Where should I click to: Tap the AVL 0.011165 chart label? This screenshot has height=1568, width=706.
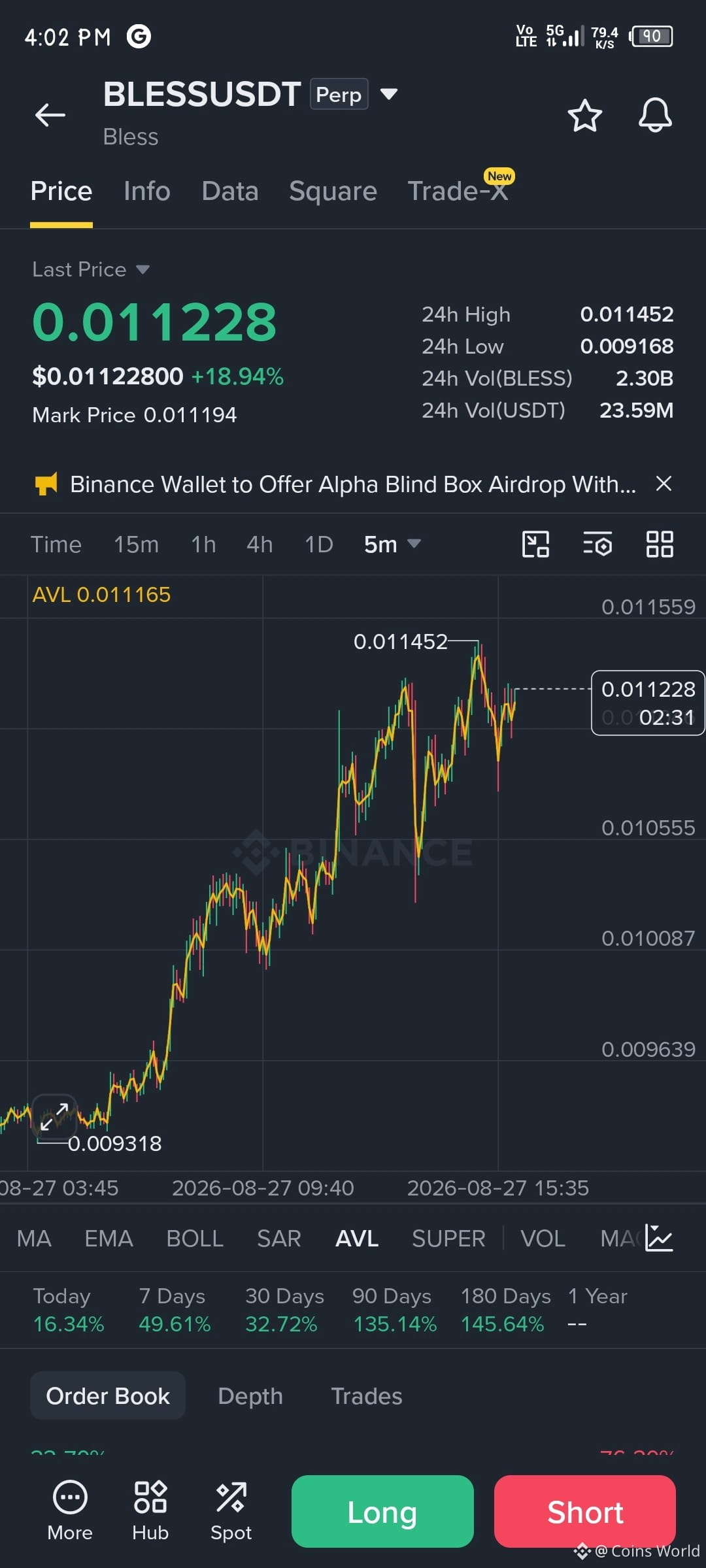[101, 594]
